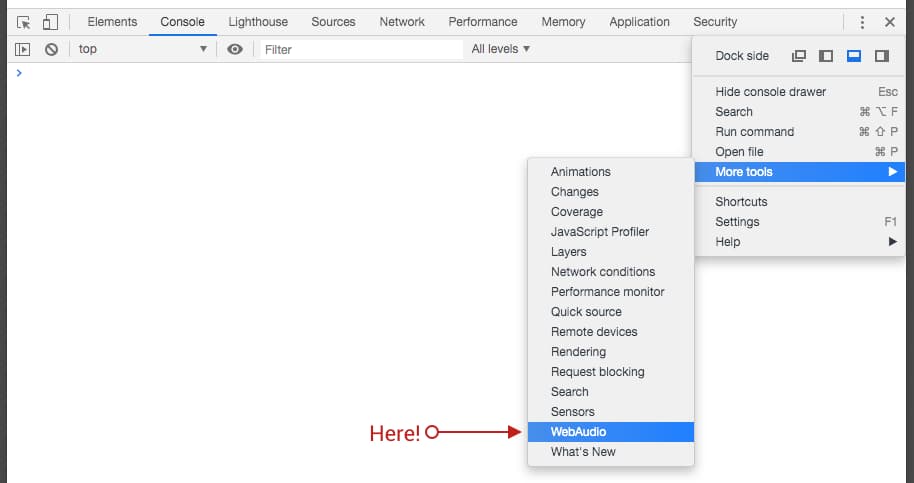This screenshot has height=483, width=914.
Task: Dock DevTools to the right side
Action: pos(881,56)
